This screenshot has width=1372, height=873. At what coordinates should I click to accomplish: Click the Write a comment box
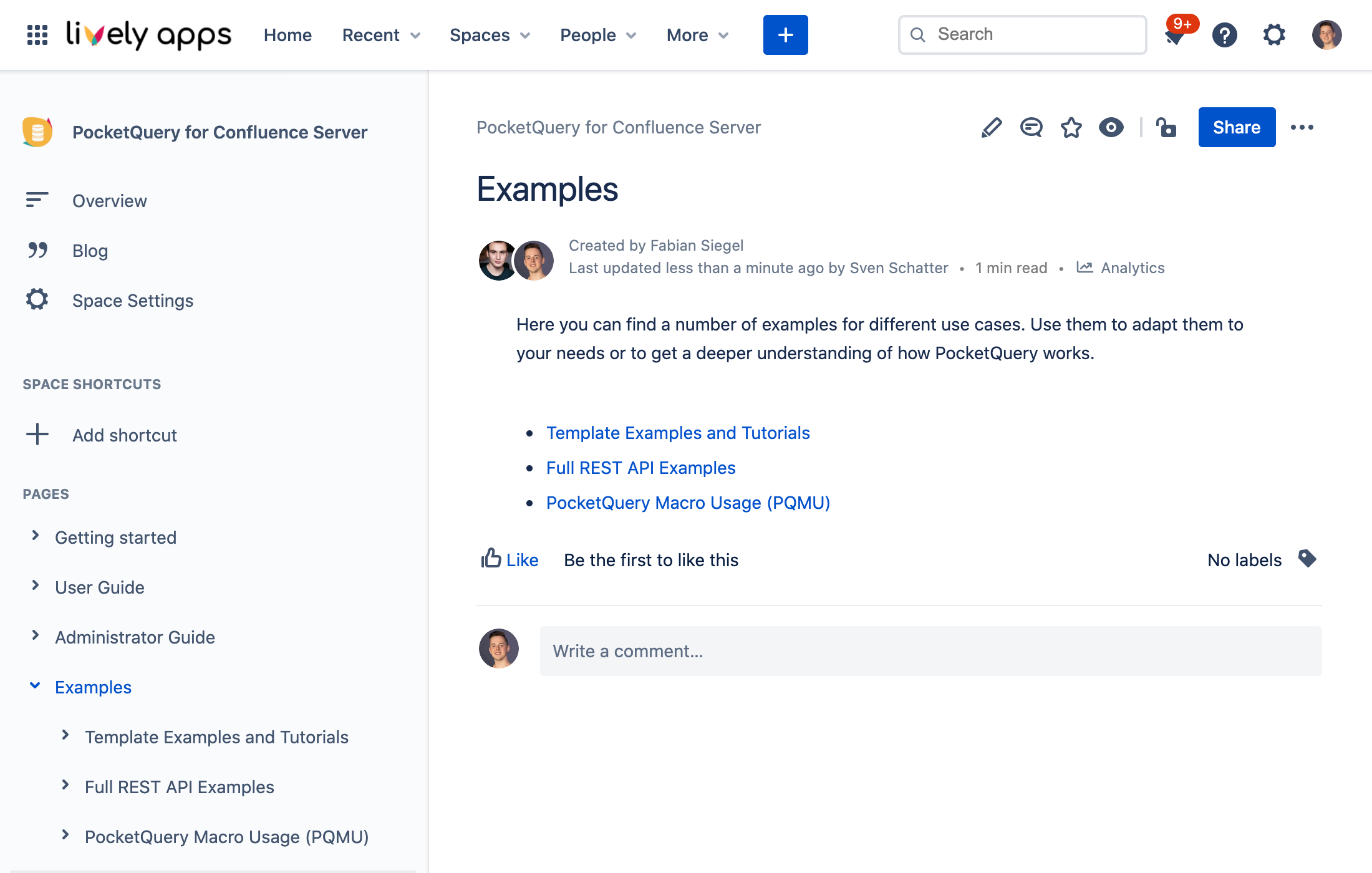click(930, 651)
